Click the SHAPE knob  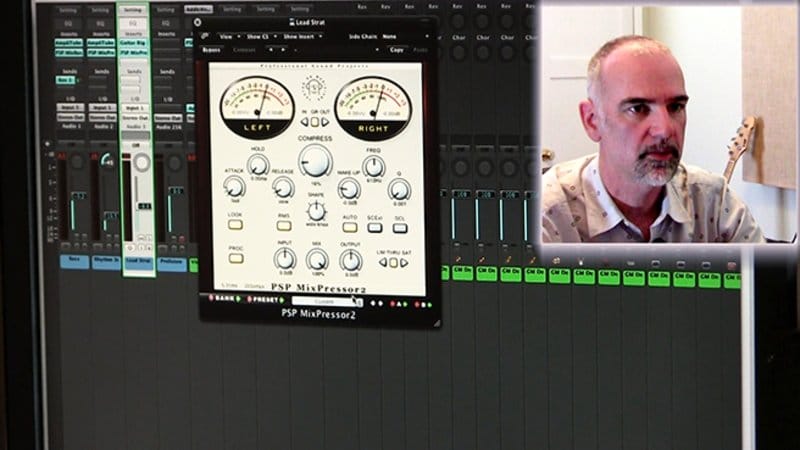316,211
